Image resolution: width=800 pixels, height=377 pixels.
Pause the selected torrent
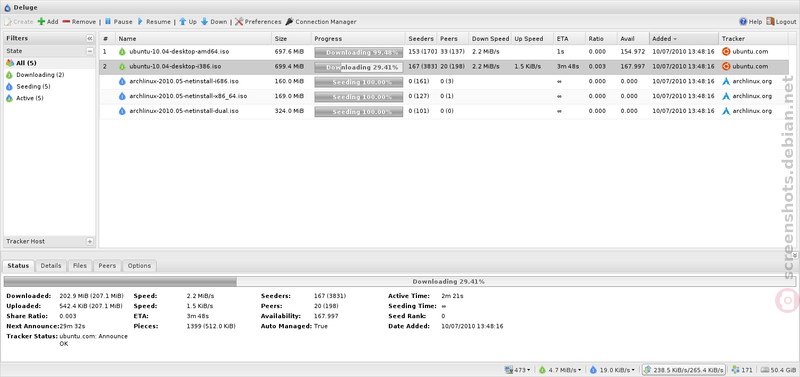coord(118,22)
